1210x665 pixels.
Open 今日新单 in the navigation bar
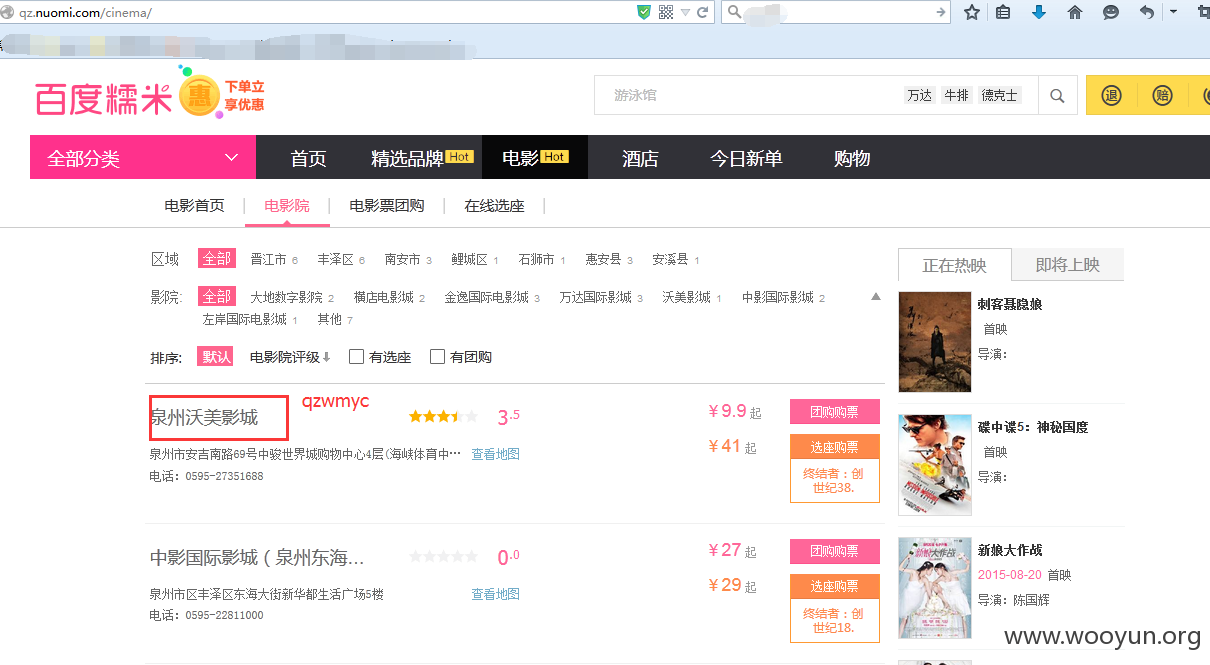coord(746,158)
